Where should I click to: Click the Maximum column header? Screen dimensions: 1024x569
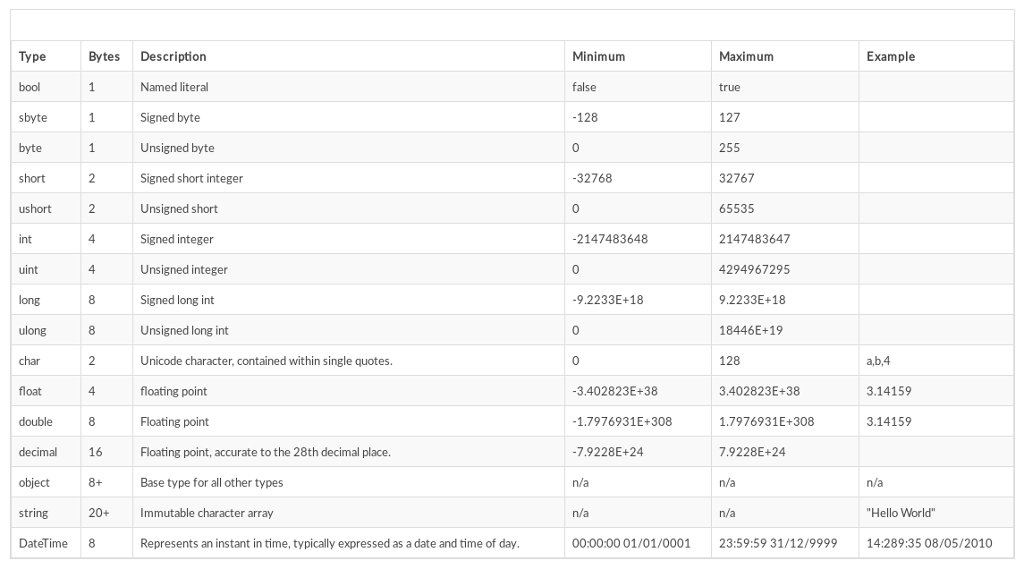tap(746, 57)
